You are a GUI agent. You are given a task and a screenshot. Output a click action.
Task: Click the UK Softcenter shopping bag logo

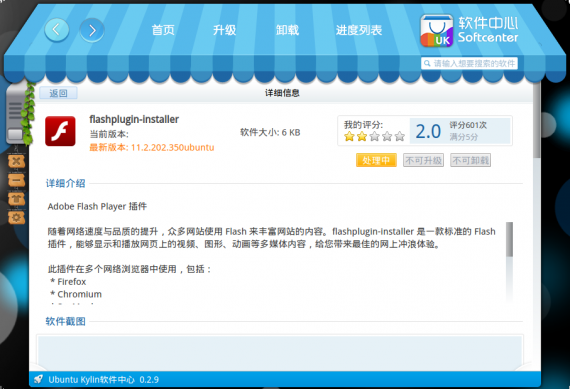436,31
